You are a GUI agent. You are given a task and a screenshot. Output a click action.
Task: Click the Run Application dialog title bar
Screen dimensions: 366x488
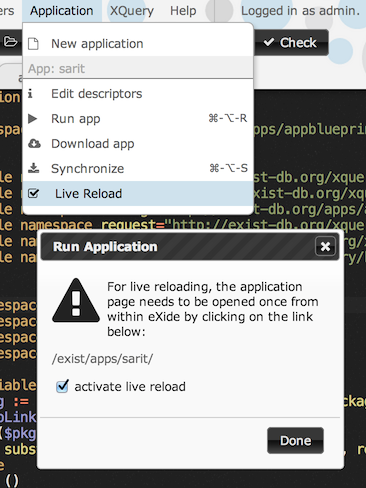(x=190, y=247)
